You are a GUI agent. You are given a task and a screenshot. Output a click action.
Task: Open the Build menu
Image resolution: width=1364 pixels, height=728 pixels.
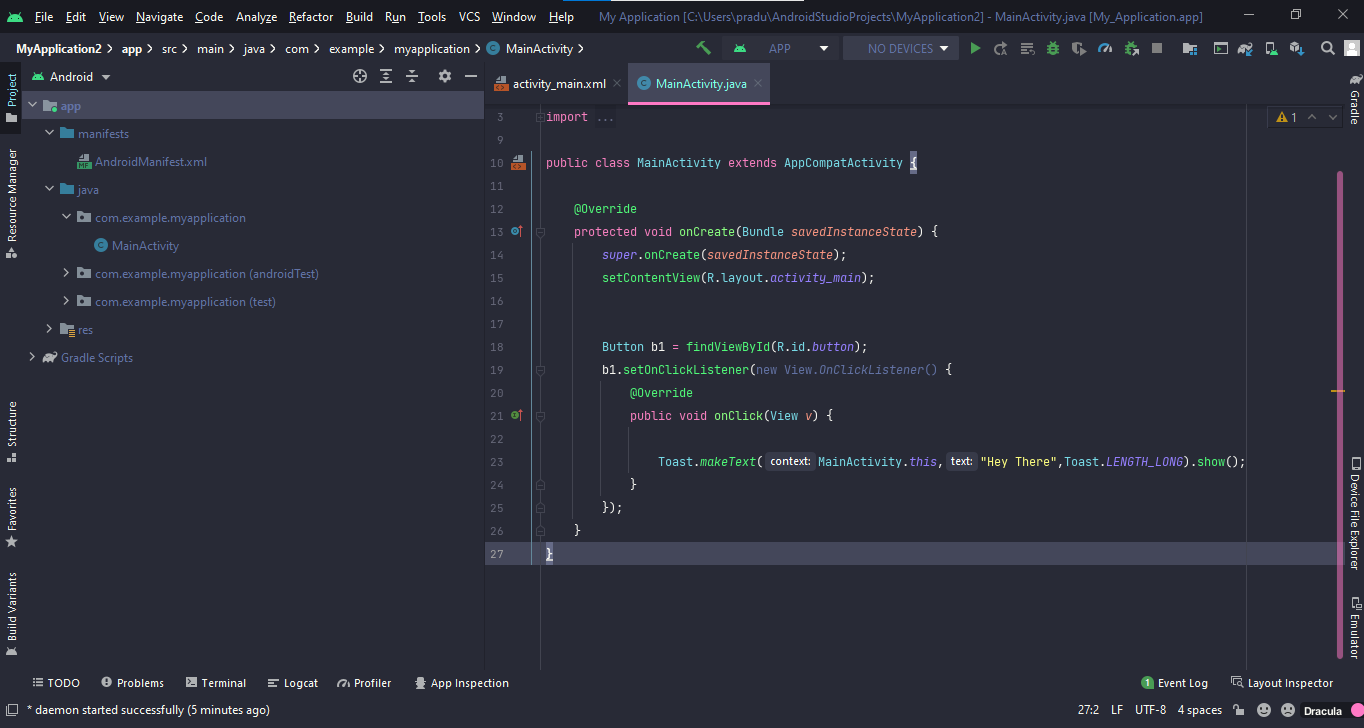359,17
